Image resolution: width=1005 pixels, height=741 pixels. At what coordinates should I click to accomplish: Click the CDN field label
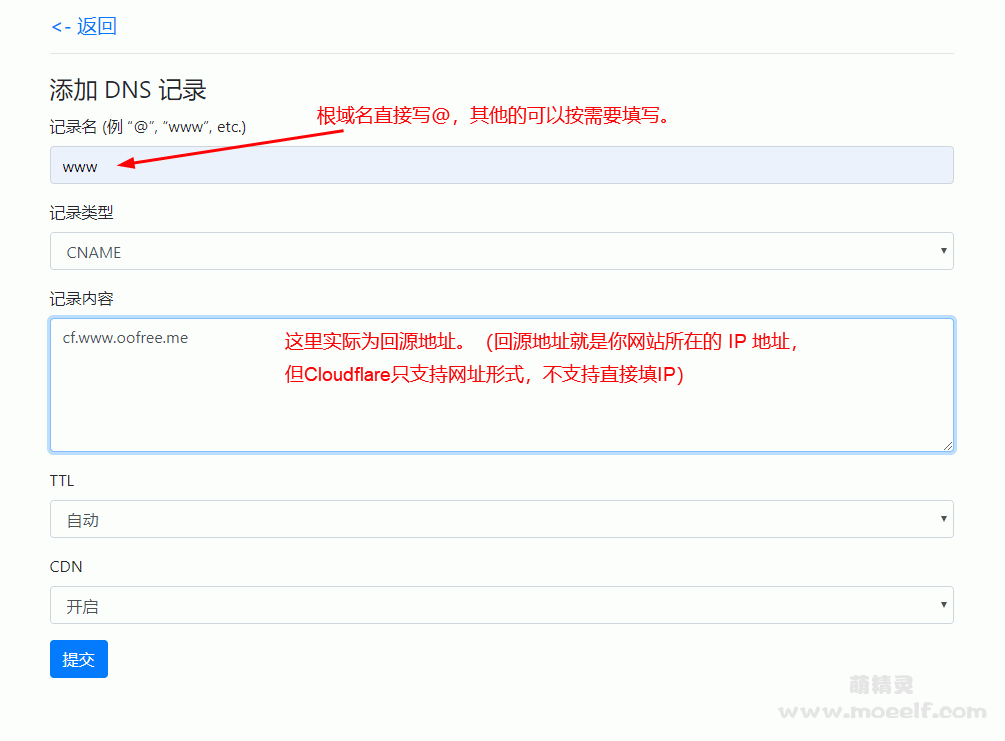(x=66, y=567)
